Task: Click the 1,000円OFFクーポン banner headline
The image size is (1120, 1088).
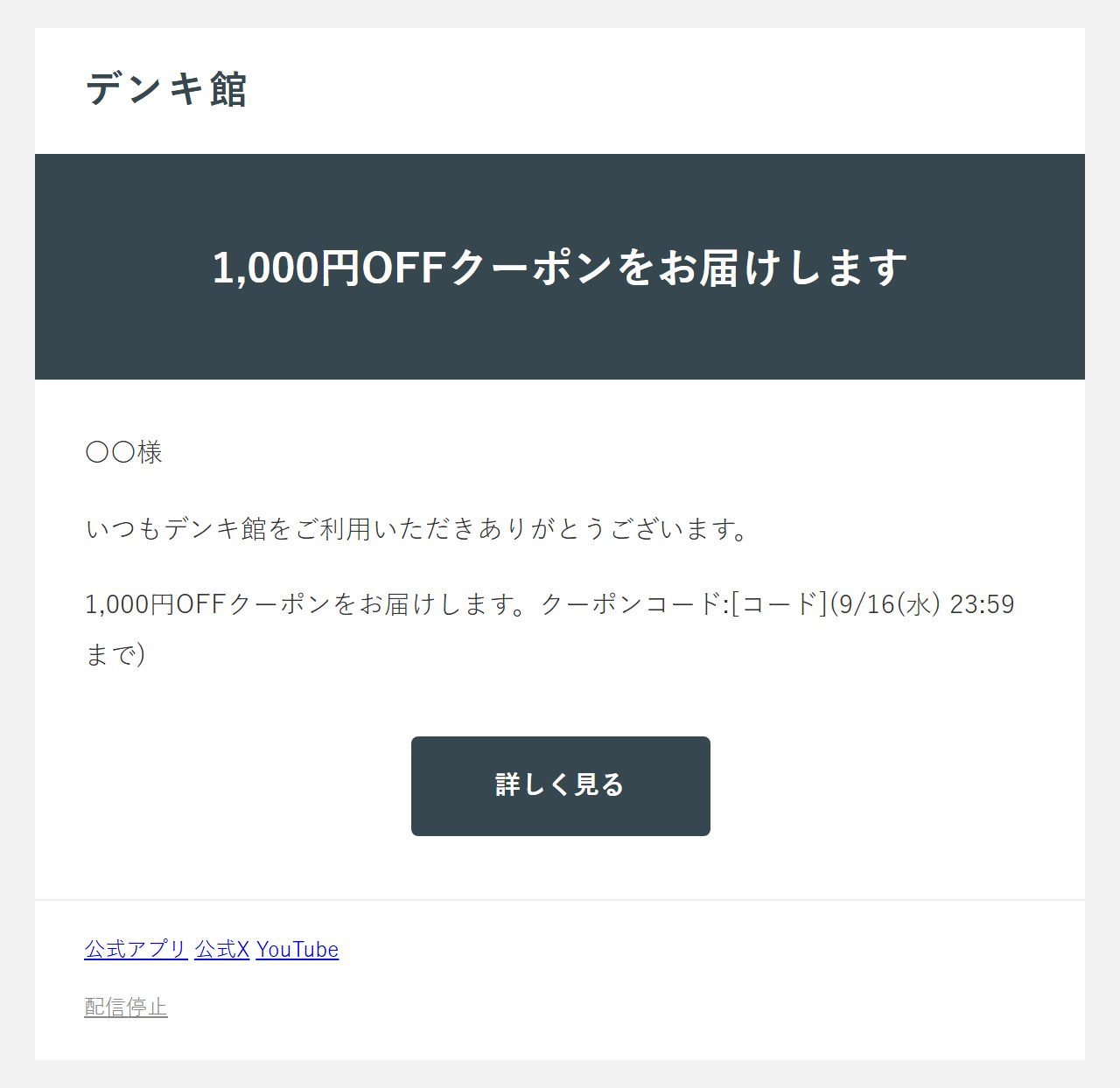Action: [x=560, y=267]
